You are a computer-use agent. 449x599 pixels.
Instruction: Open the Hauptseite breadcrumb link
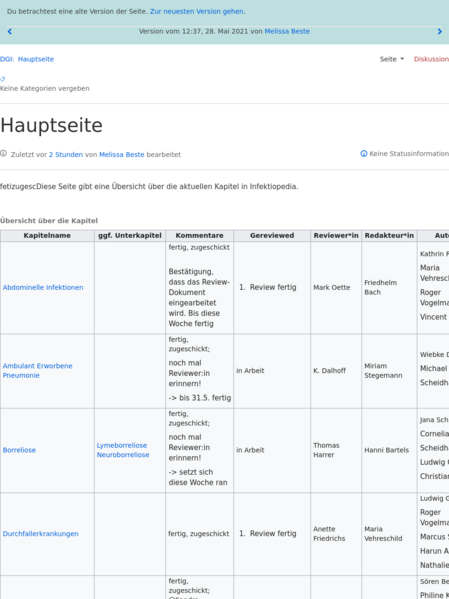click(36, 59)
